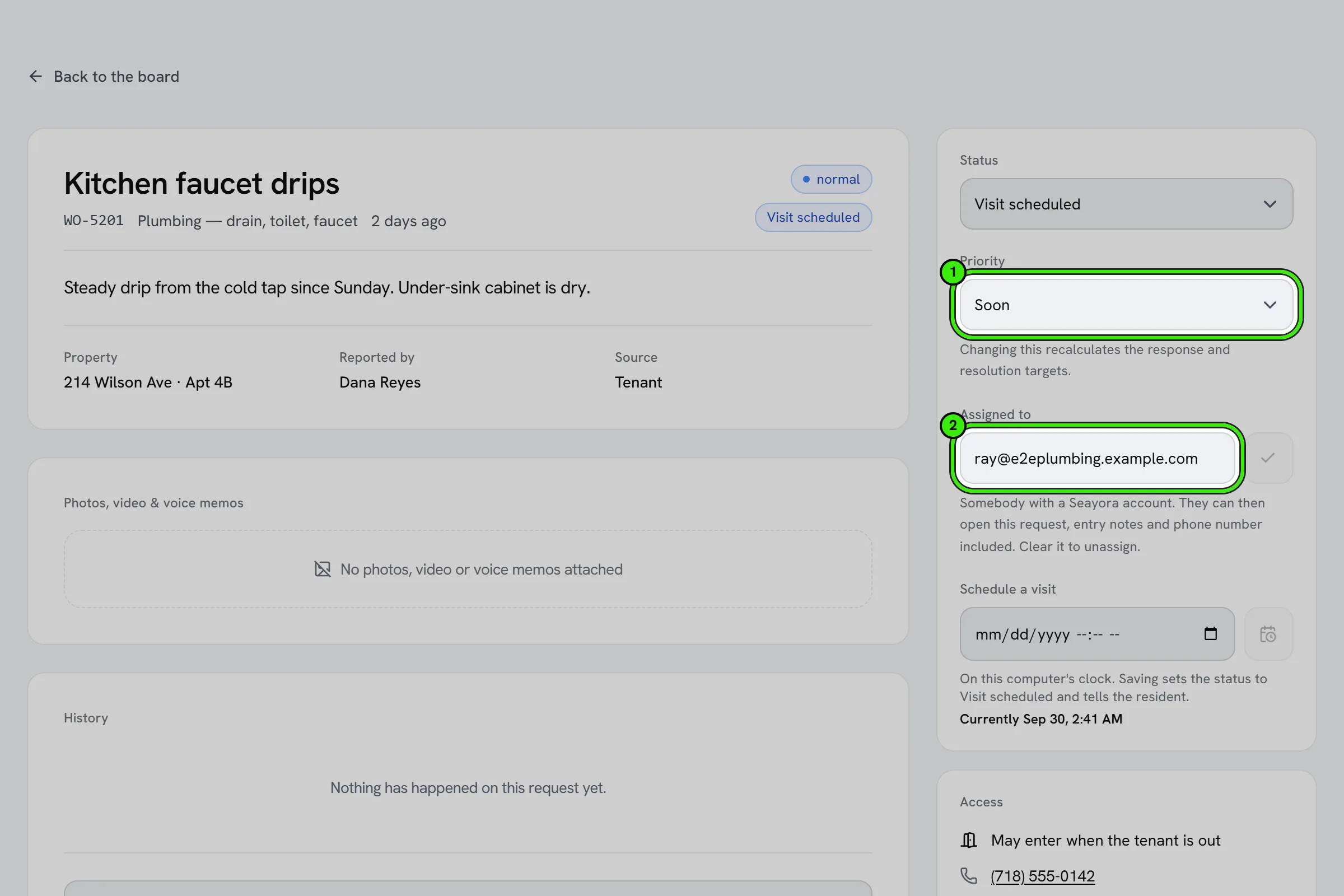Image resolution: width=1344 pixels, height=896 pixels.
Task: Click the reporter name Dana Reyes
Action: (x=380, y=382)
